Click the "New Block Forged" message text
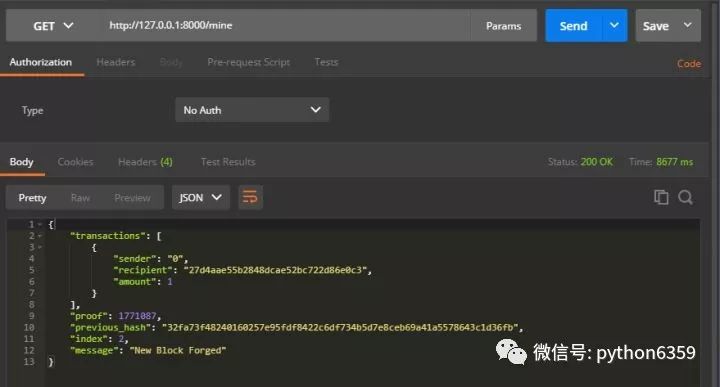Screen dimensions: 720x387 click(x=178, y=350)
